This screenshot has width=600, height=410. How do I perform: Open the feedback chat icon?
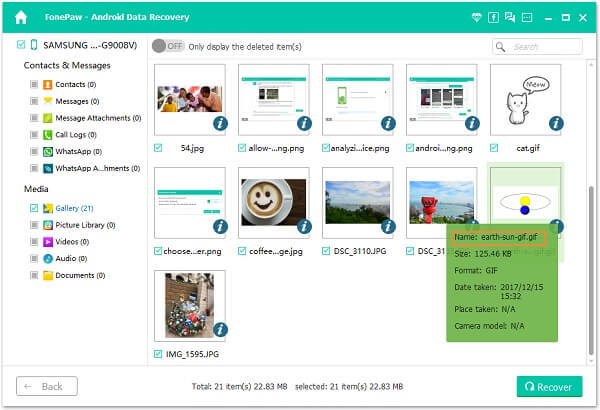[x=510, y=17]
